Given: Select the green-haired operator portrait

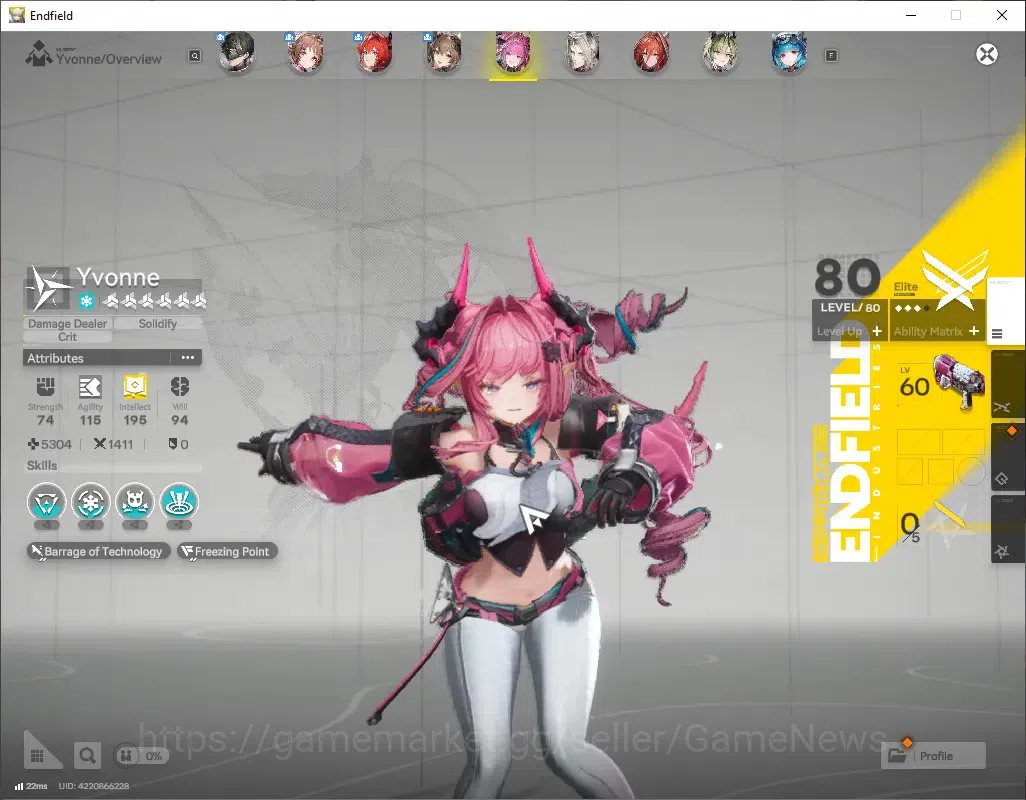Looking at the screenshot, I should coord(720,52).
